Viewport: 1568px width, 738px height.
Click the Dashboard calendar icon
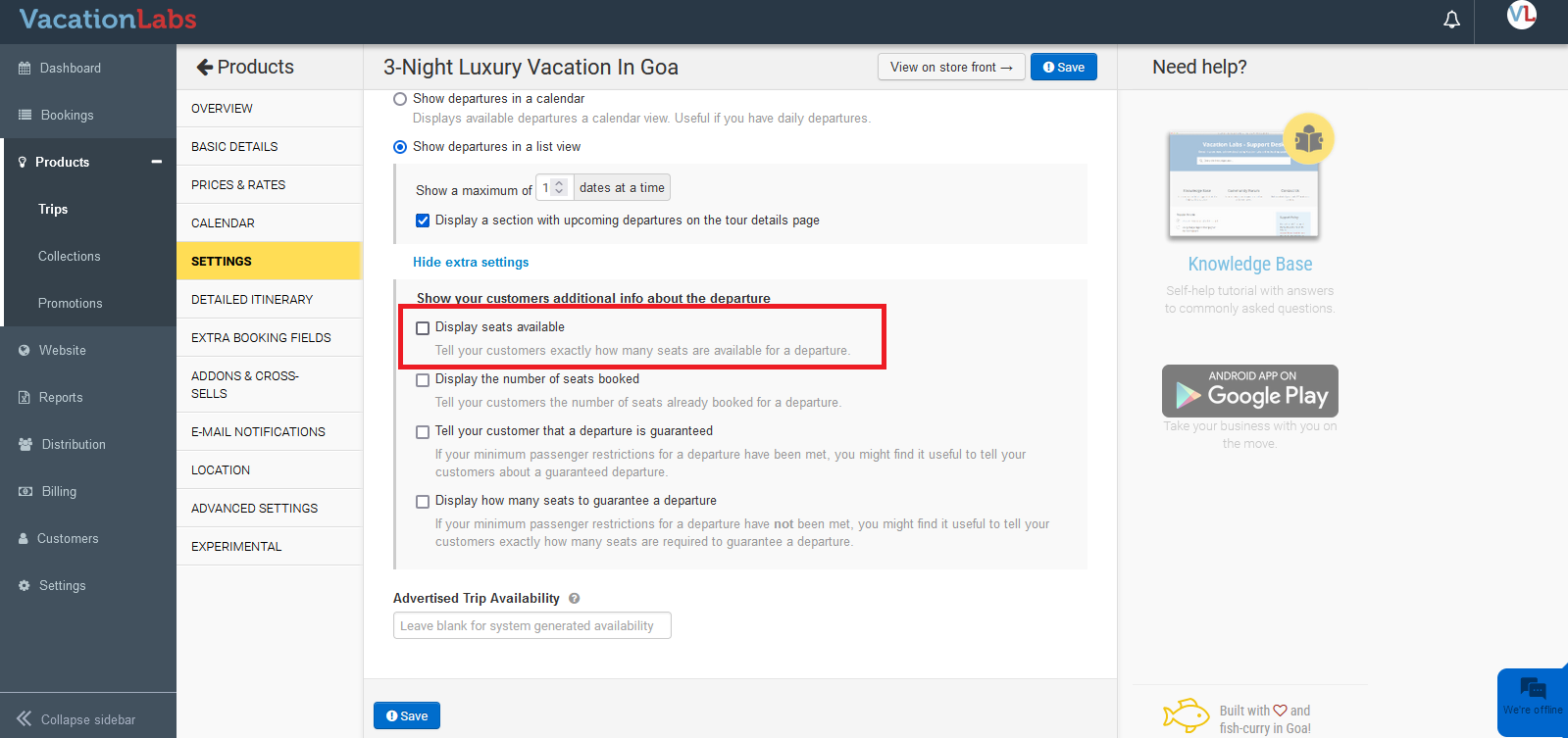pyautogui.click(x=25, y=69)
